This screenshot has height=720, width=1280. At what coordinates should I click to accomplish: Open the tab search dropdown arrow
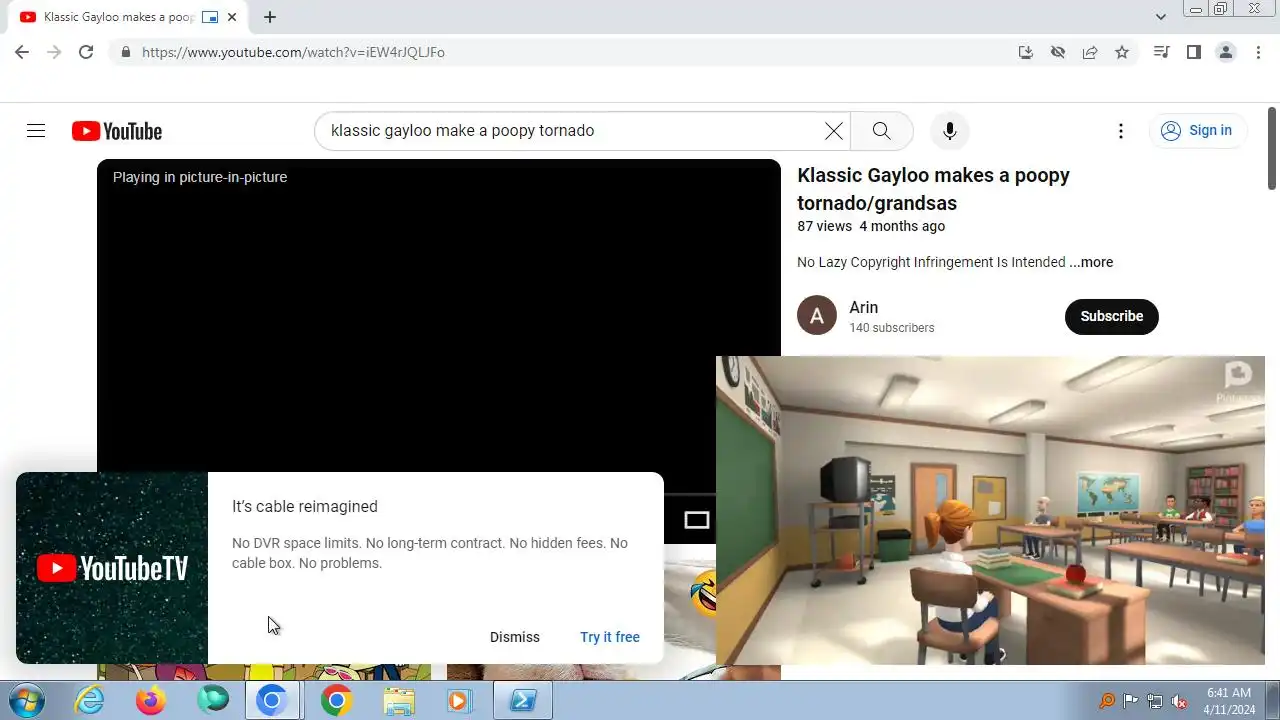1161,17
